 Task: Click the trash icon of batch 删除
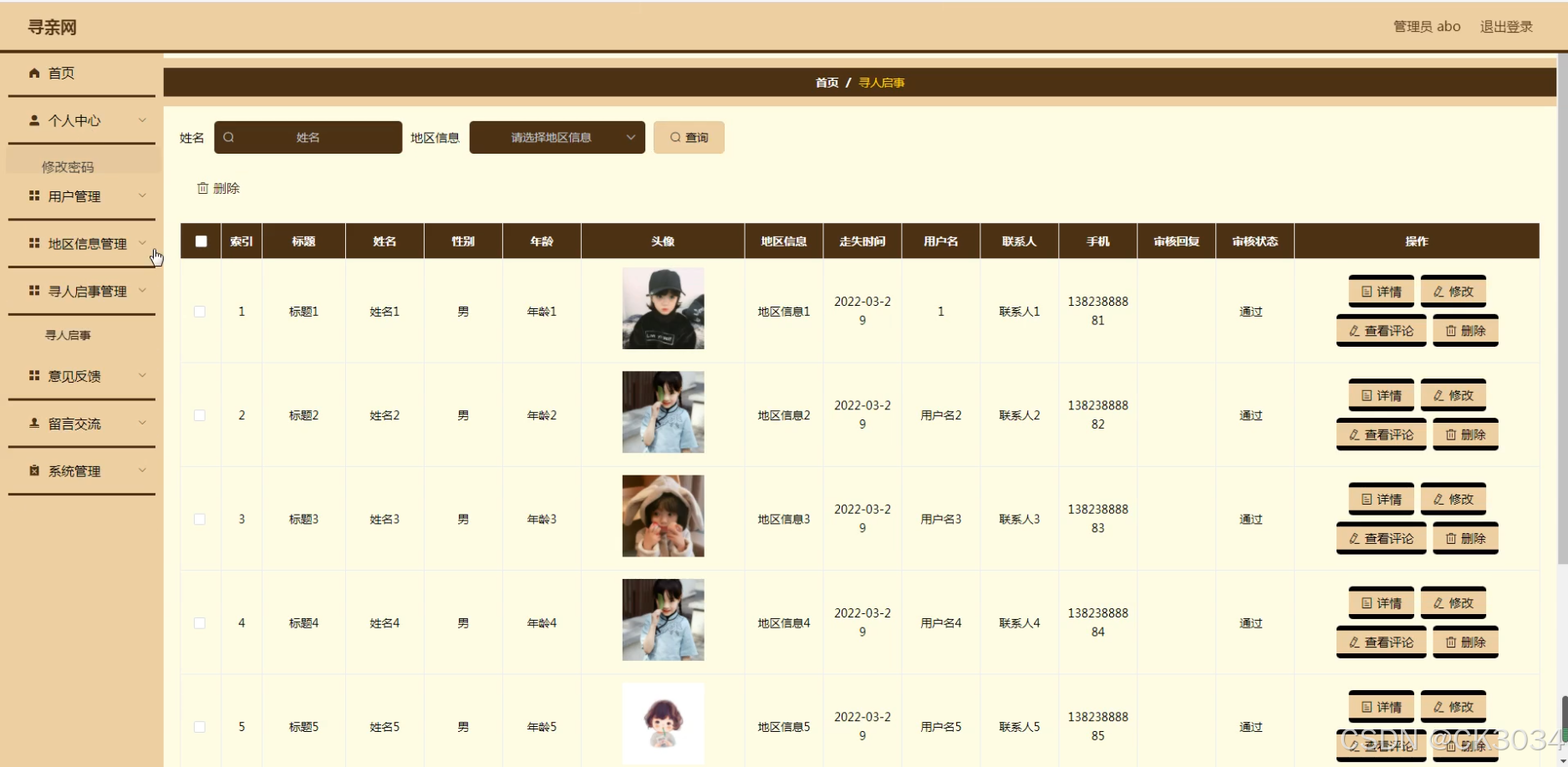coord(202,189)
